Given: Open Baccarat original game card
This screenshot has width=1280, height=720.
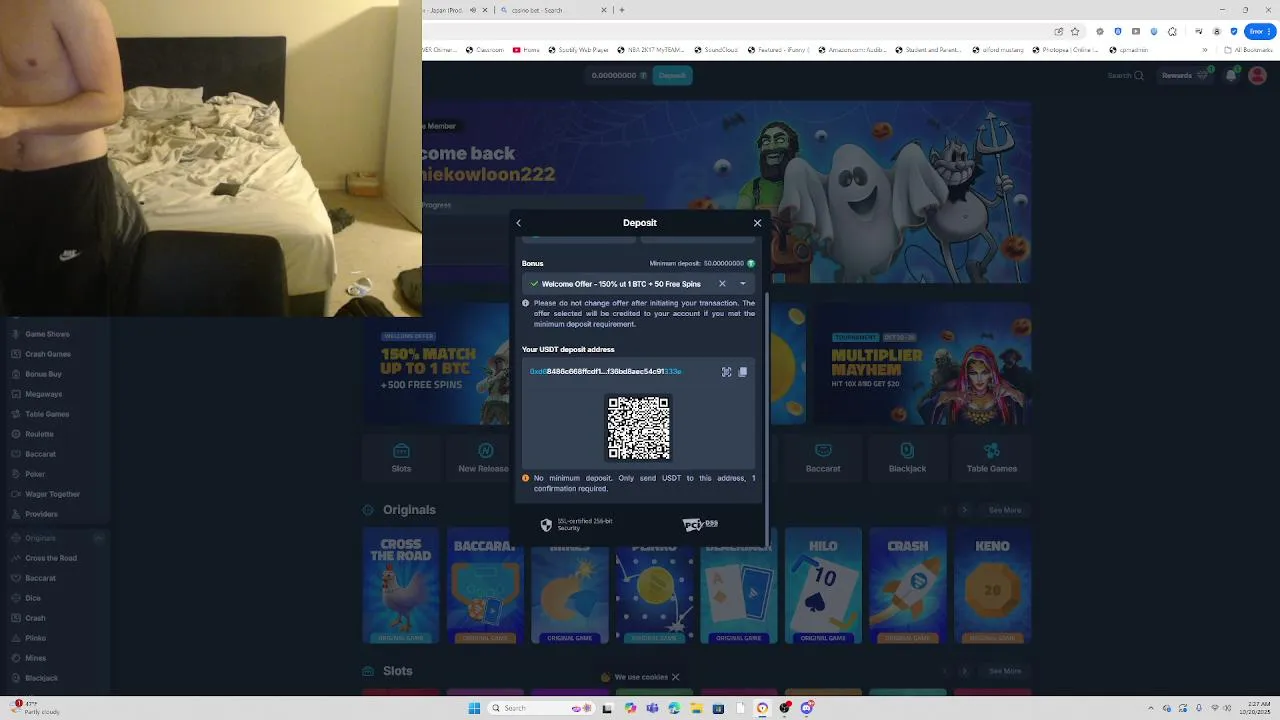Looking at the screenshot, I should tap(485, 586).
